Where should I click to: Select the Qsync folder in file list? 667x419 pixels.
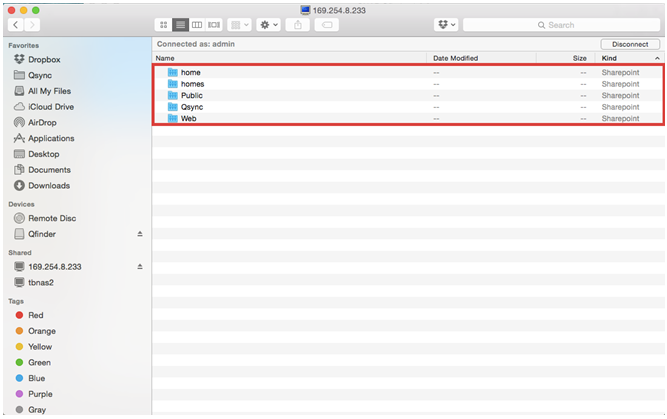click(192, 107)
